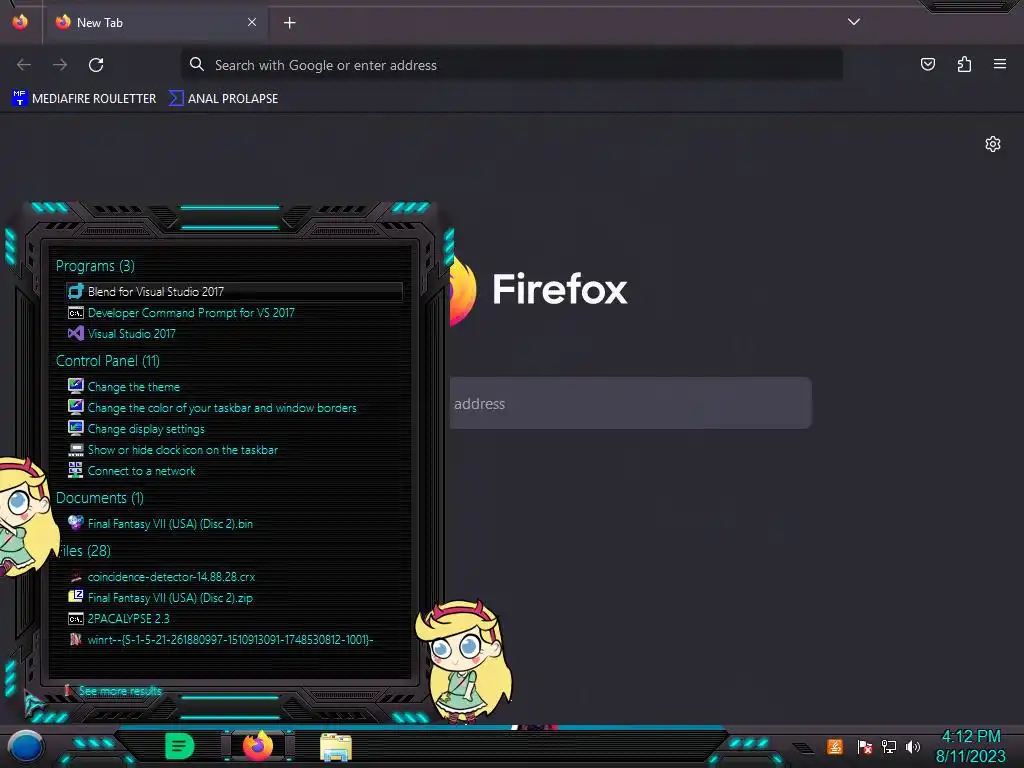Click the Firefox View icon left of the tab

point(20,22)
